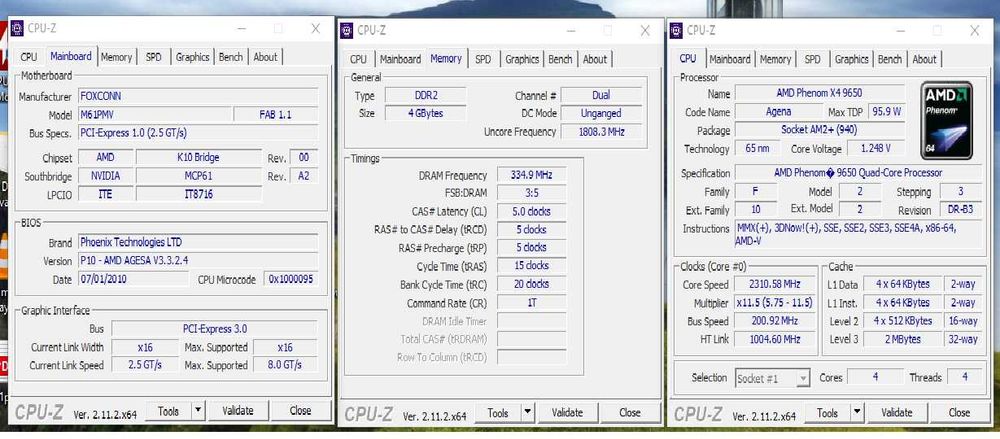Click the DDR2 memory type field
The width and height of the screenshot is (1000, 439).
pyautogui.click(x=426, y=96)
